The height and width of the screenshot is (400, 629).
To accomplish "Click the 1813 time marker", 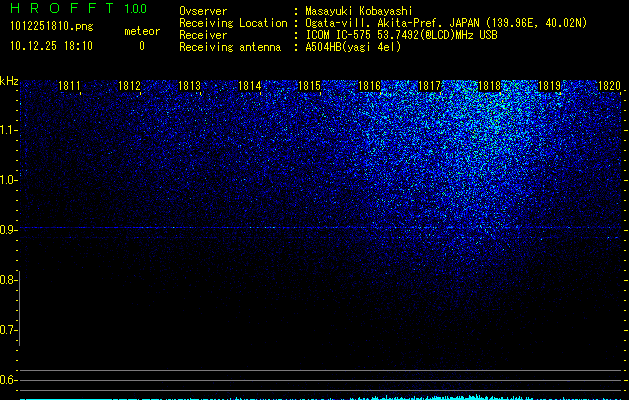I will tap(189, 86).
